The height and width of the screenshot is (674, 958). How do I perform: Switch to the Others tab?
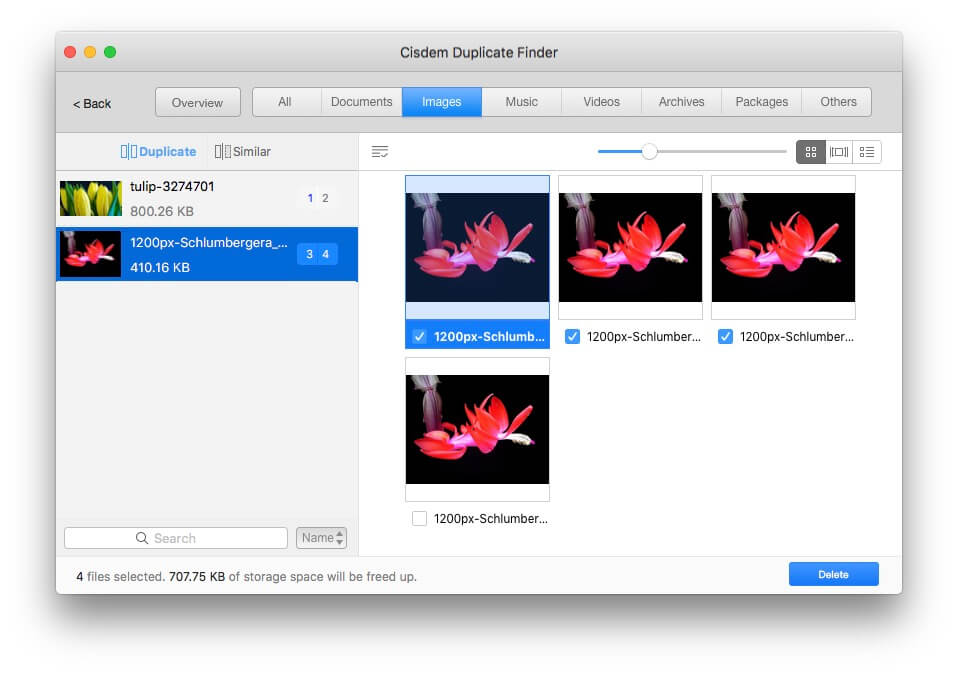838,102
